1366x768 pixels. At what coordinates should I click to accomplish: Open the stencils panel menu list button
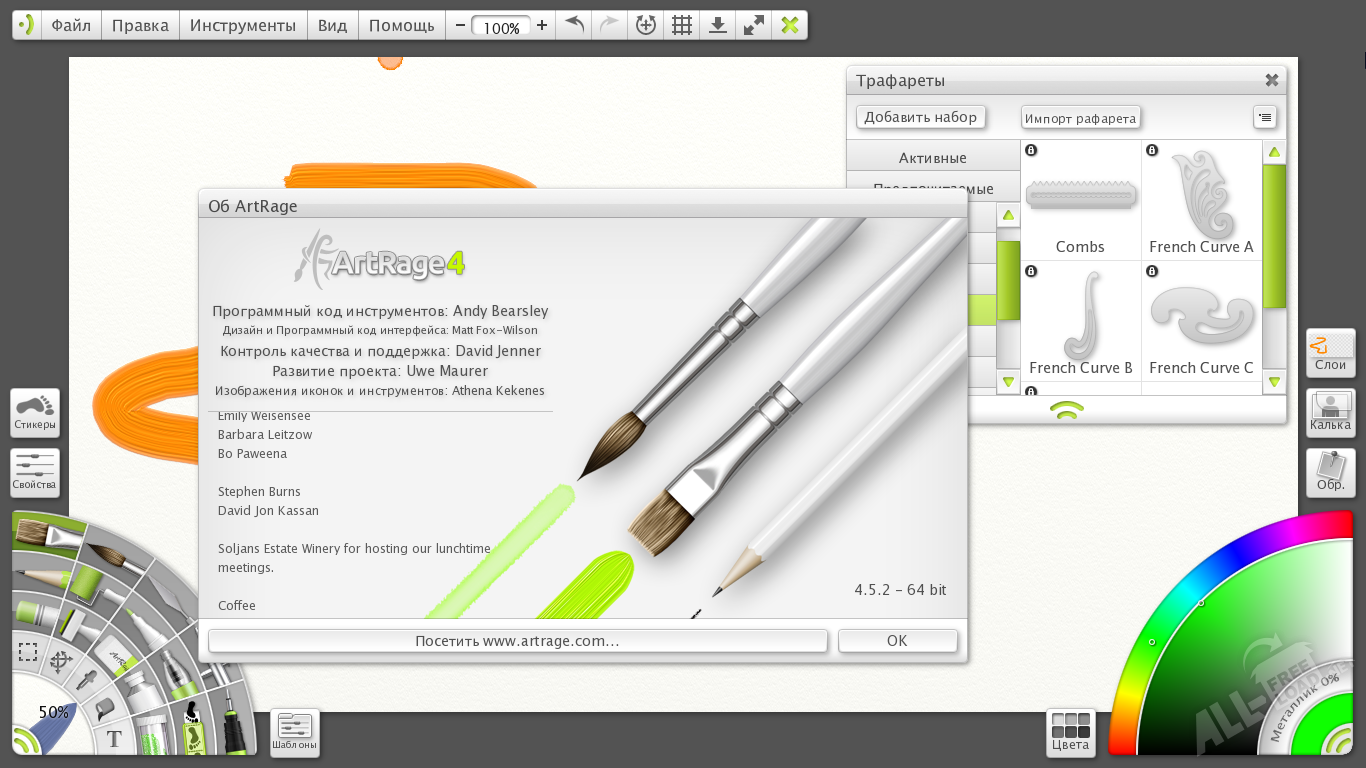pos(1265,118)
